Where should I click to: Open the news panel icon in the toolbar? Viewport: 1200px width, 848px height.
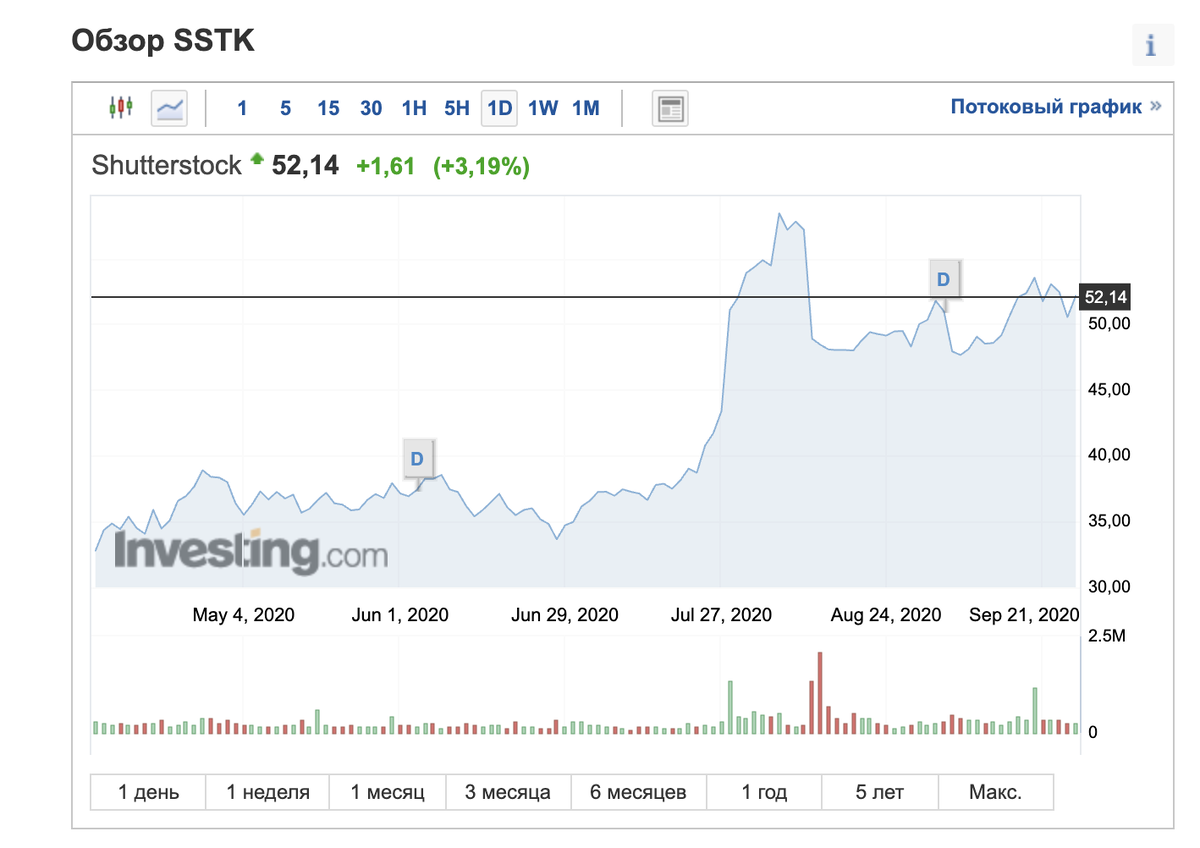[x=670, y=108]
